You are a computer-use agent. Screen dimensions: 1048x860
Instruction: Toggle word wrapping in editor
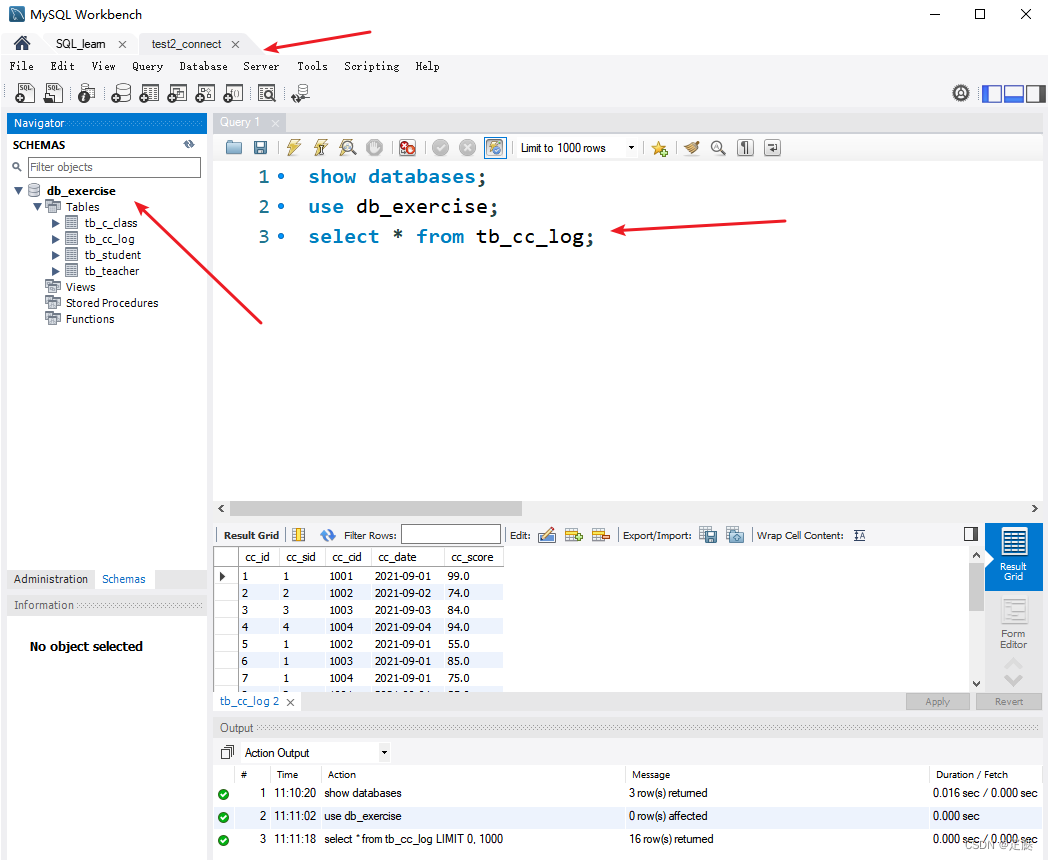pos(772,148)
